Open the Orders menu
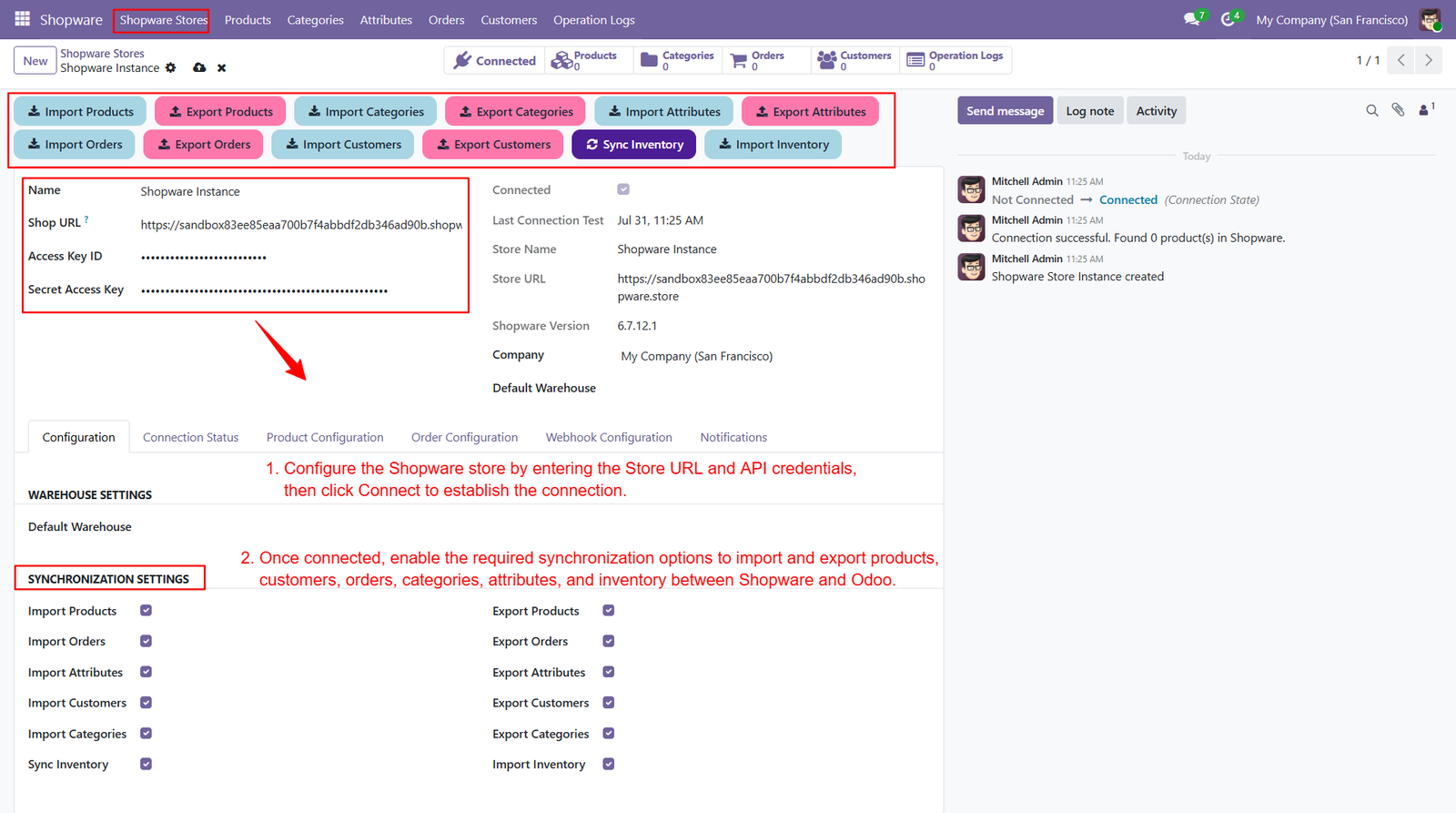 (446, 20)
